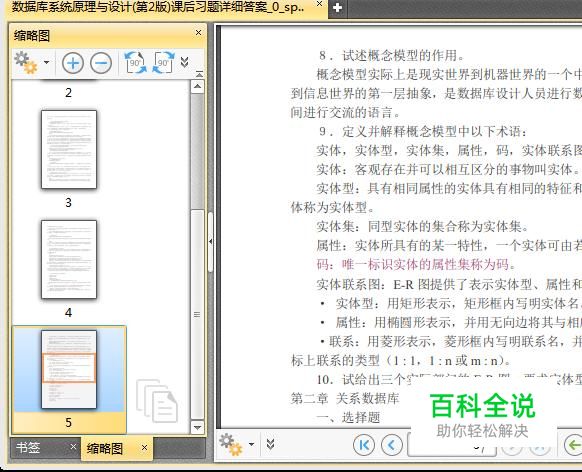Click the thumbnail scrollbar down arrow
The width and height of the screenshot is (582, 472).
pos(197,427)
